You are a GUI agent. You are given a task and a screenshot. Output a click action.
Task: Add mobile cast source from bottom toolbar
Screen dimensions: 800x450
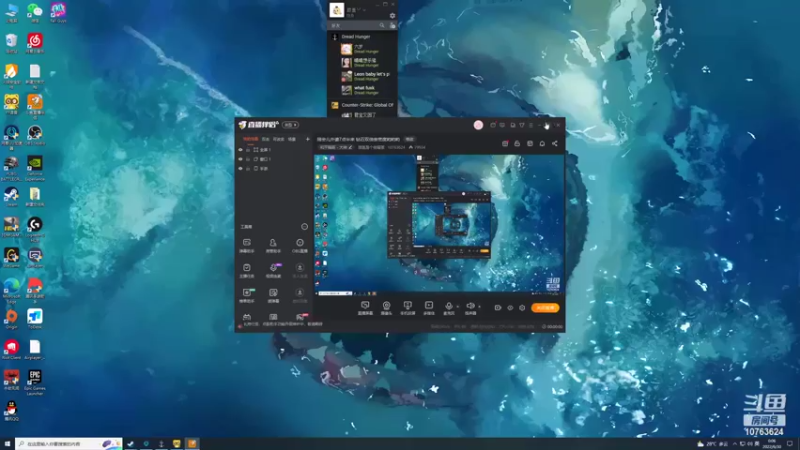(x=408, y=308)
